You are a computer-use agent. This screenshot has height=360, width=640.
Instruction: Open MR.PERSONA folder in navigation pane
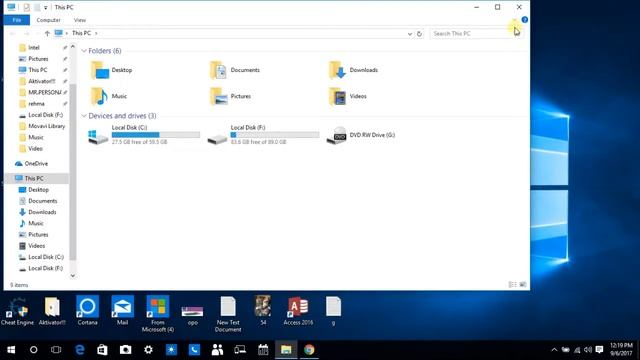point(44,93)
